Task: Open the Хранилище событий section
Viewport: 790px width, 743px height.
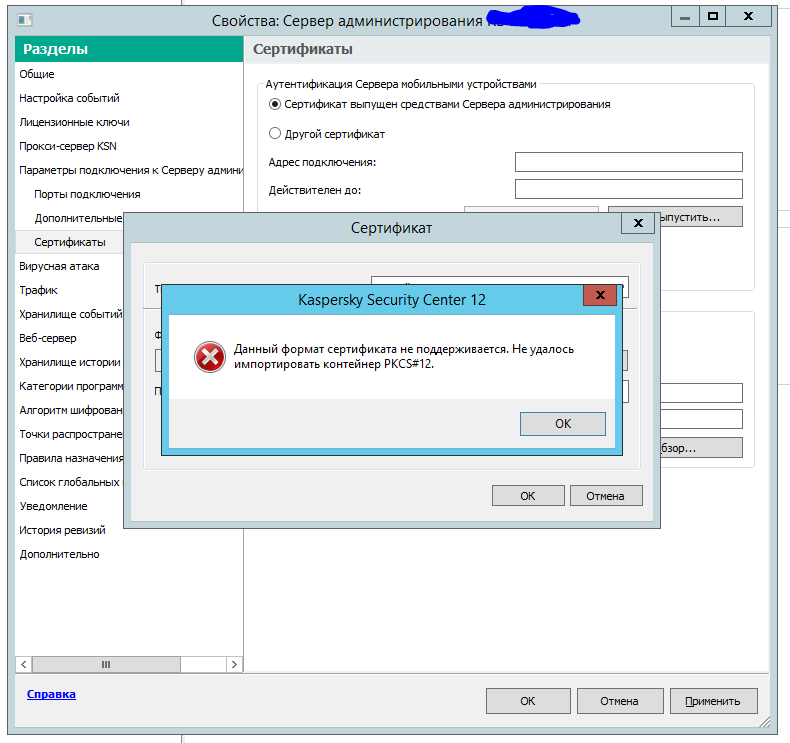Action: pyautogui.click(x=69, y=314)
